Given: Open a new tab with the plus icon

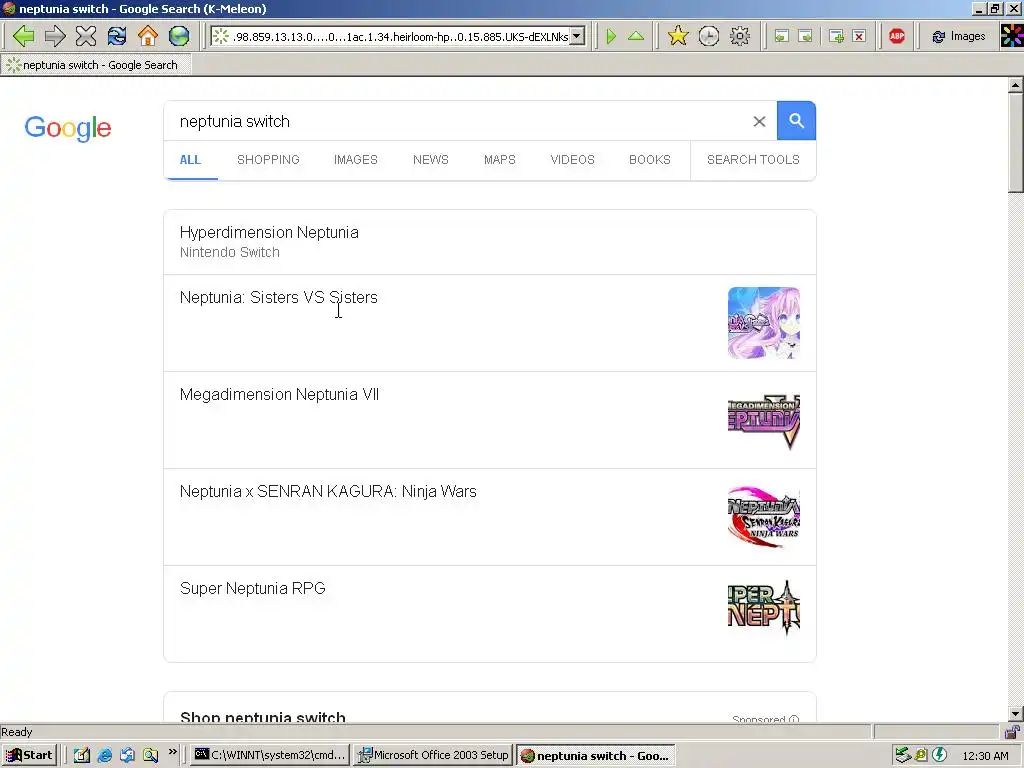Looking at the screenshot, I should pos(836,36).
